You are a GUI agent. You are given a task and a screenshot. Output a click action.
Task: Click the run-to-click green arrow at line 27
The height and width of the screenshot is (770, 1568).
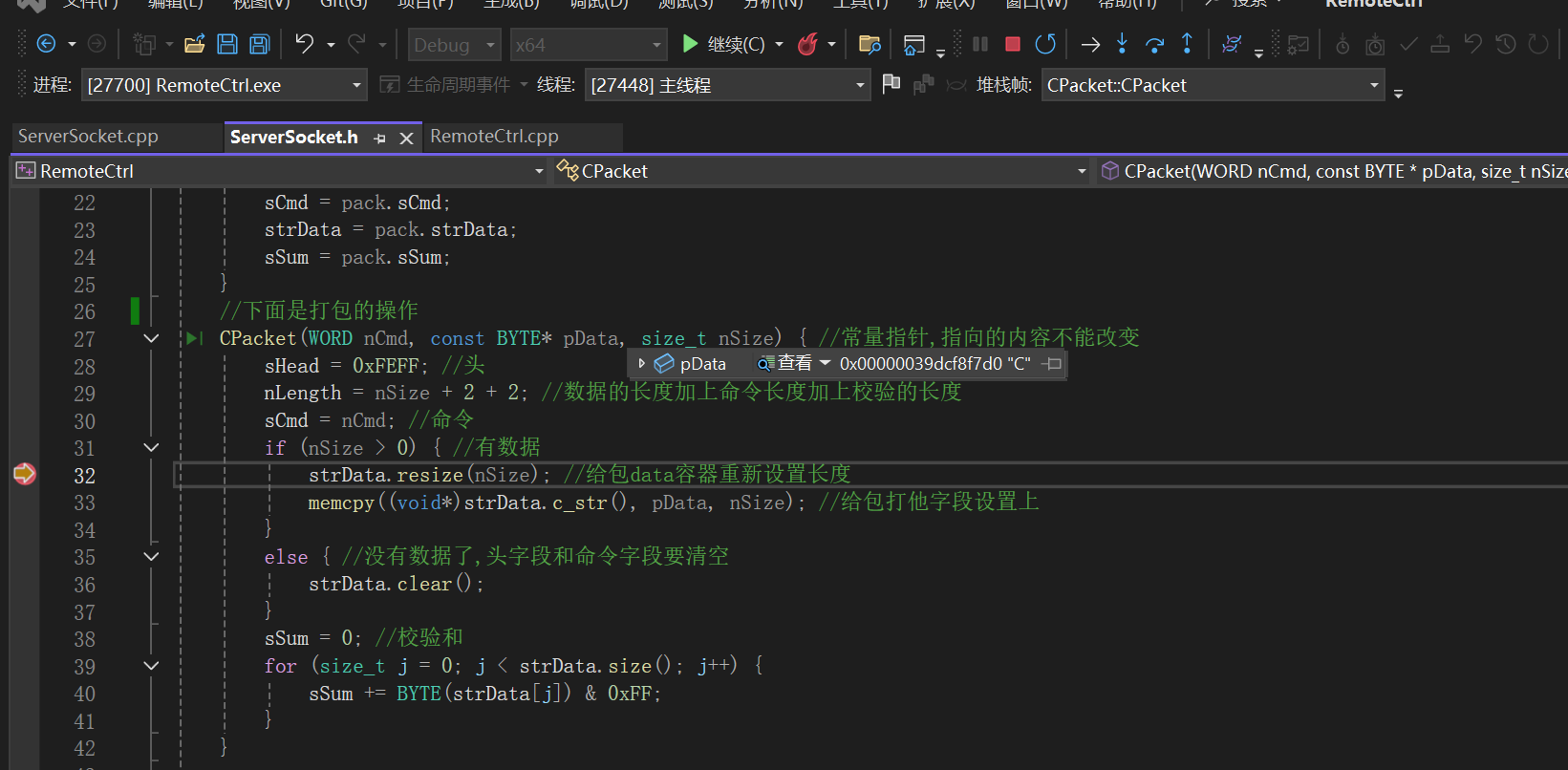click(x=195, y=338)
